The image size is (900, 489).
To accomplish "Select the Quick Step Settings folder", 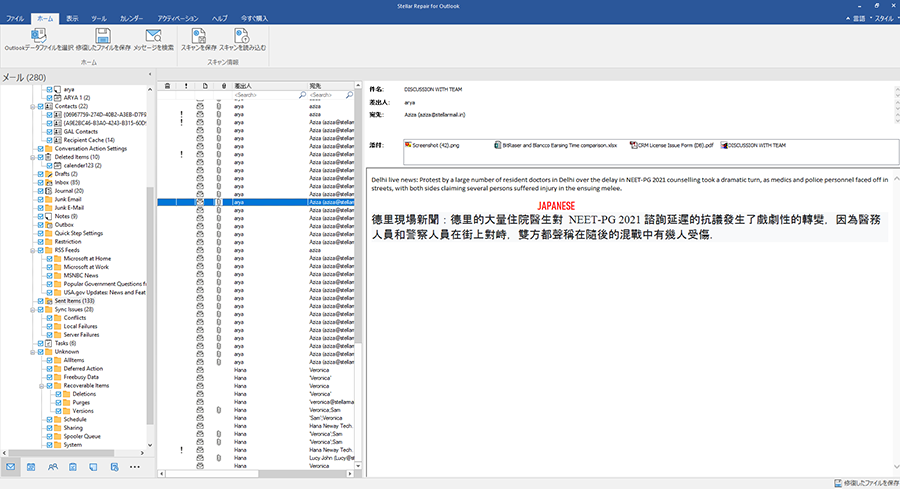I will point(79,233).
